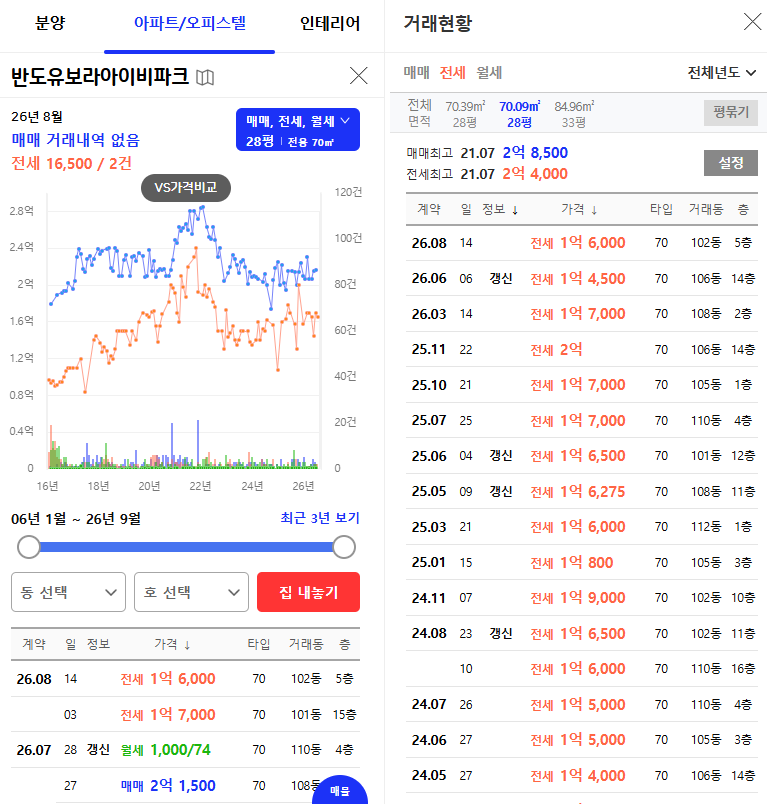Sort by 가격 arrow in lower-left table
The height and width of the screenshot is (804, 767).
(x=187, y=645)
